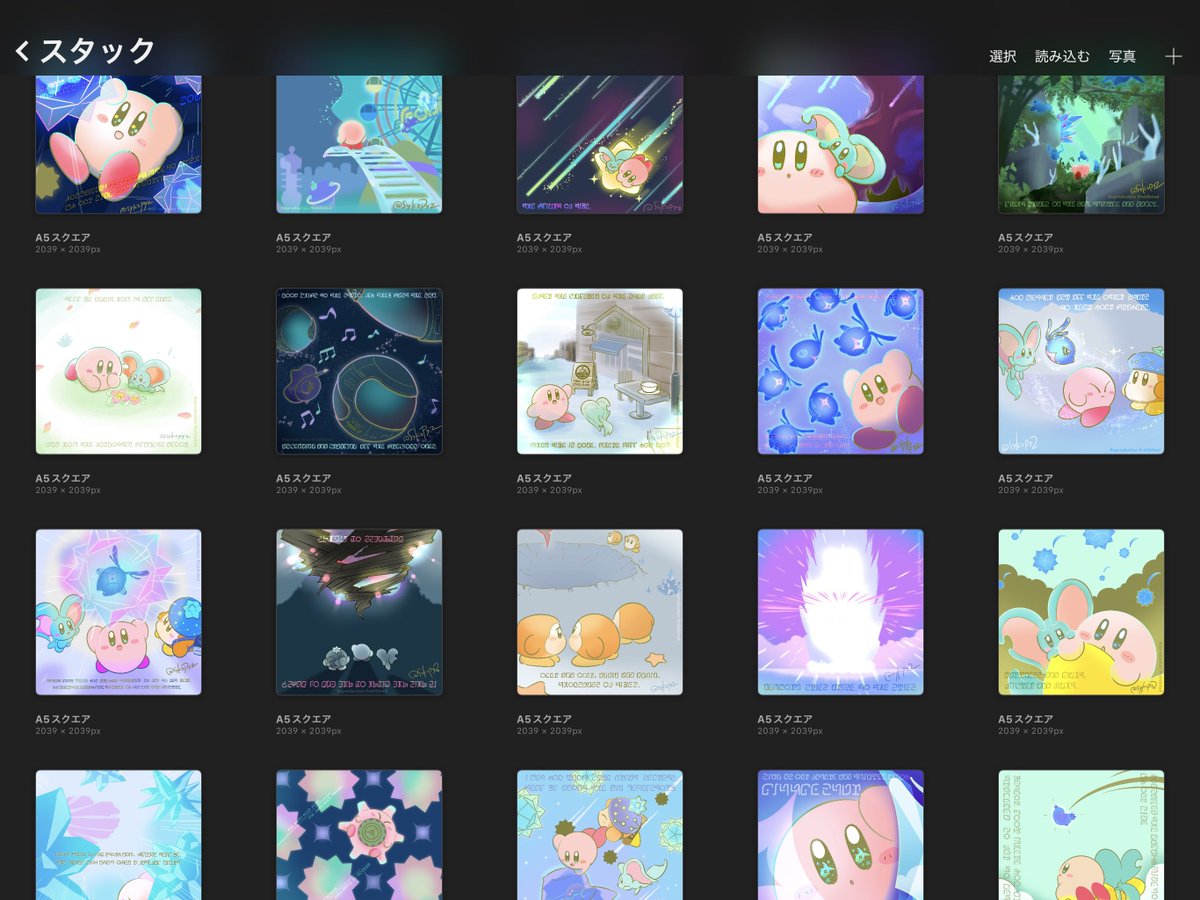The height and width of the screenshot is (900, 1200).
Task: Rename A5スクエア label under white silhouette burst artwork
Action: (785, 719)
